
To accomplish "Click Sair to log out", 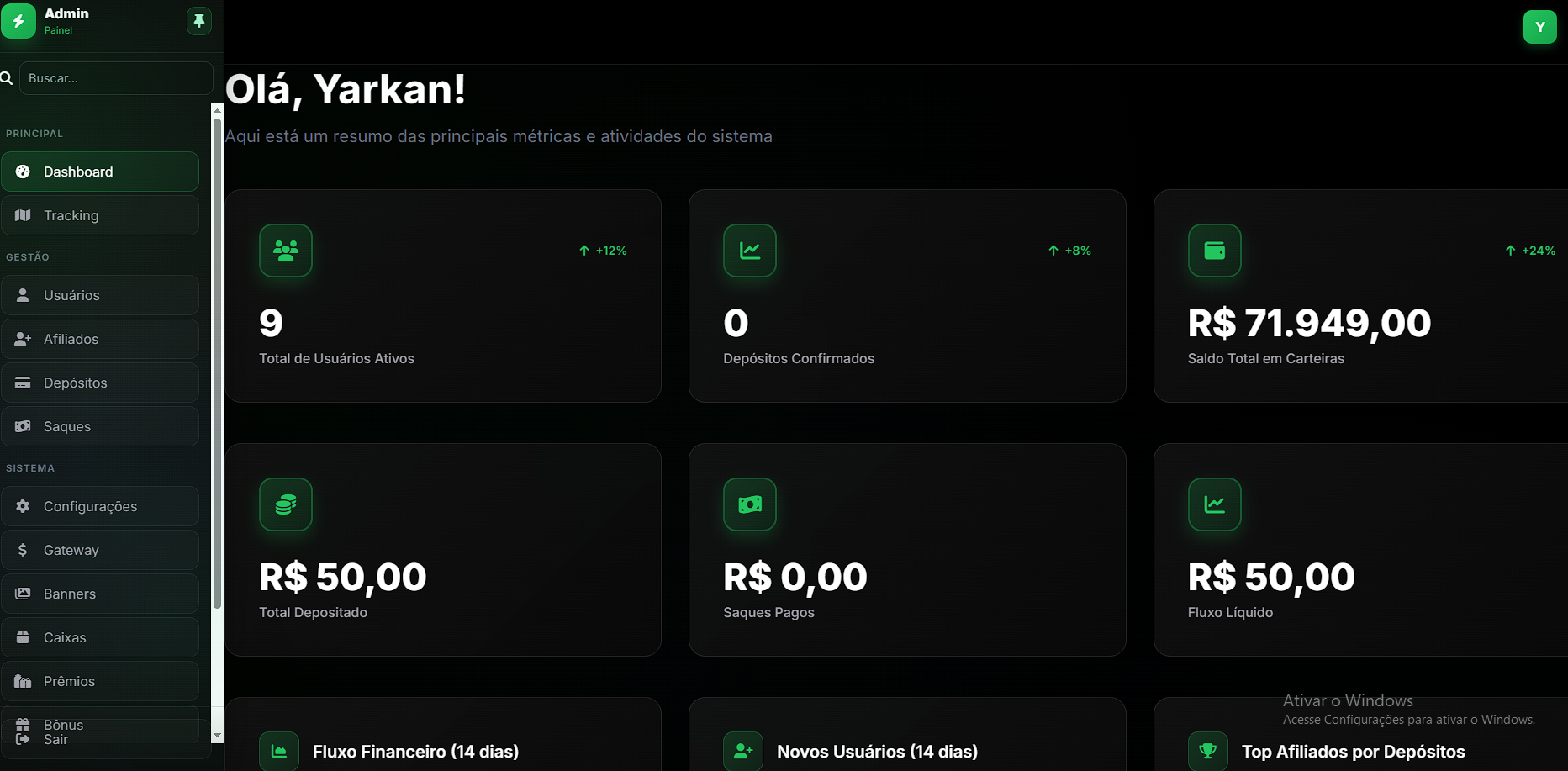I will tap(55, 739).
